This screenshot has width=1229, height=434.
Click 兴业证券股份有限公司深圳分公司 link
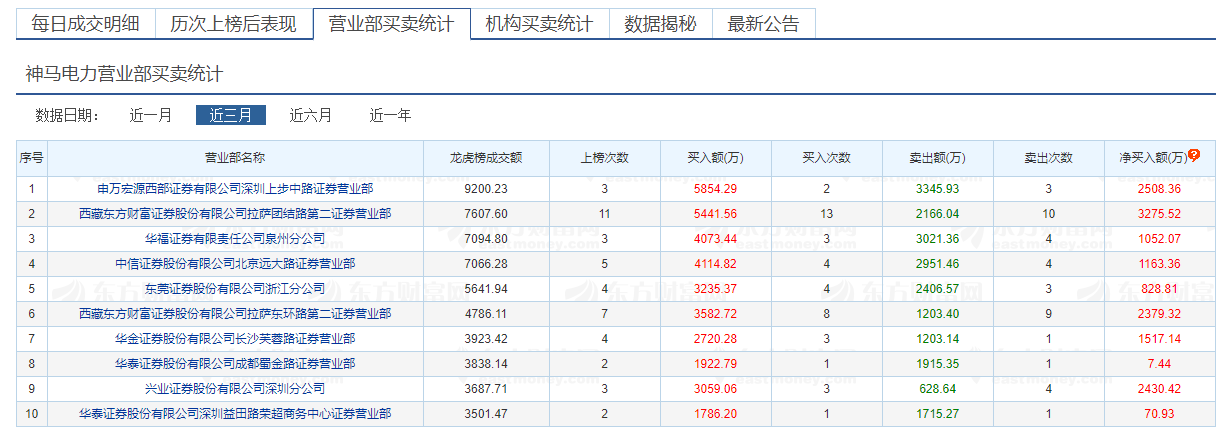click(x=235, y=388)
